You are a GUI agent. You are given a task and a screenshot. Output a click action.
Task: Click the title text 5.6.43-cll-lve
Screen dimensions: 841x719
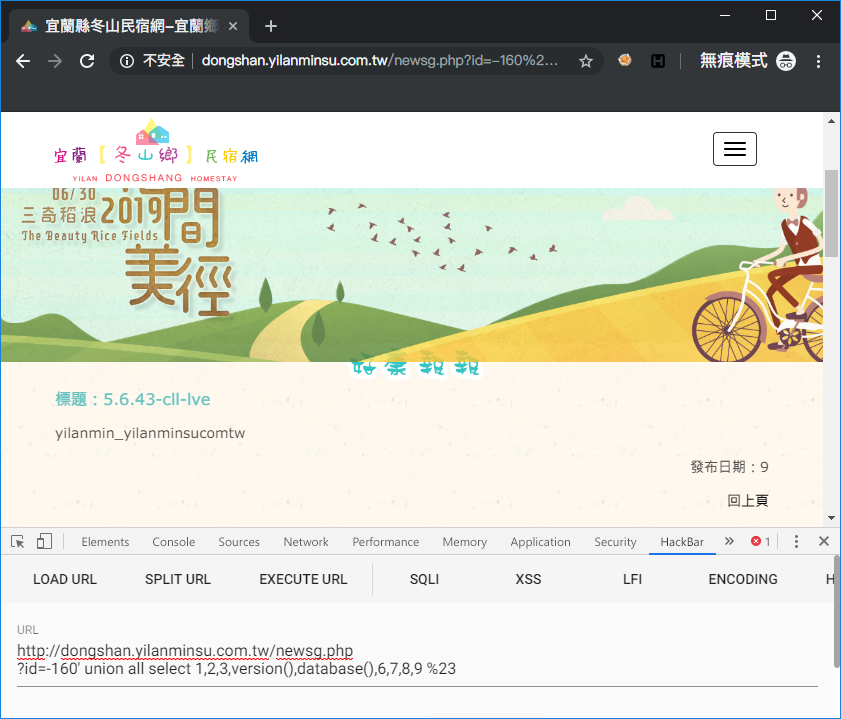point(156,399)
